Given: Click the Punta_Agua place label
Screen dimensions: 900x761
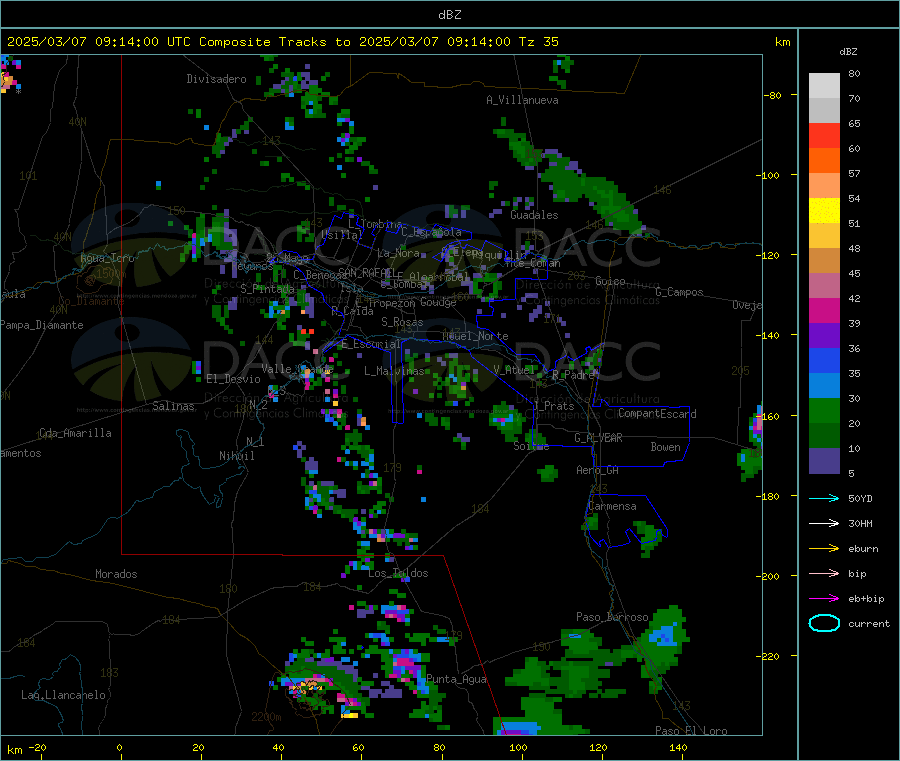Looking at the screenshot, I should 456,680.
